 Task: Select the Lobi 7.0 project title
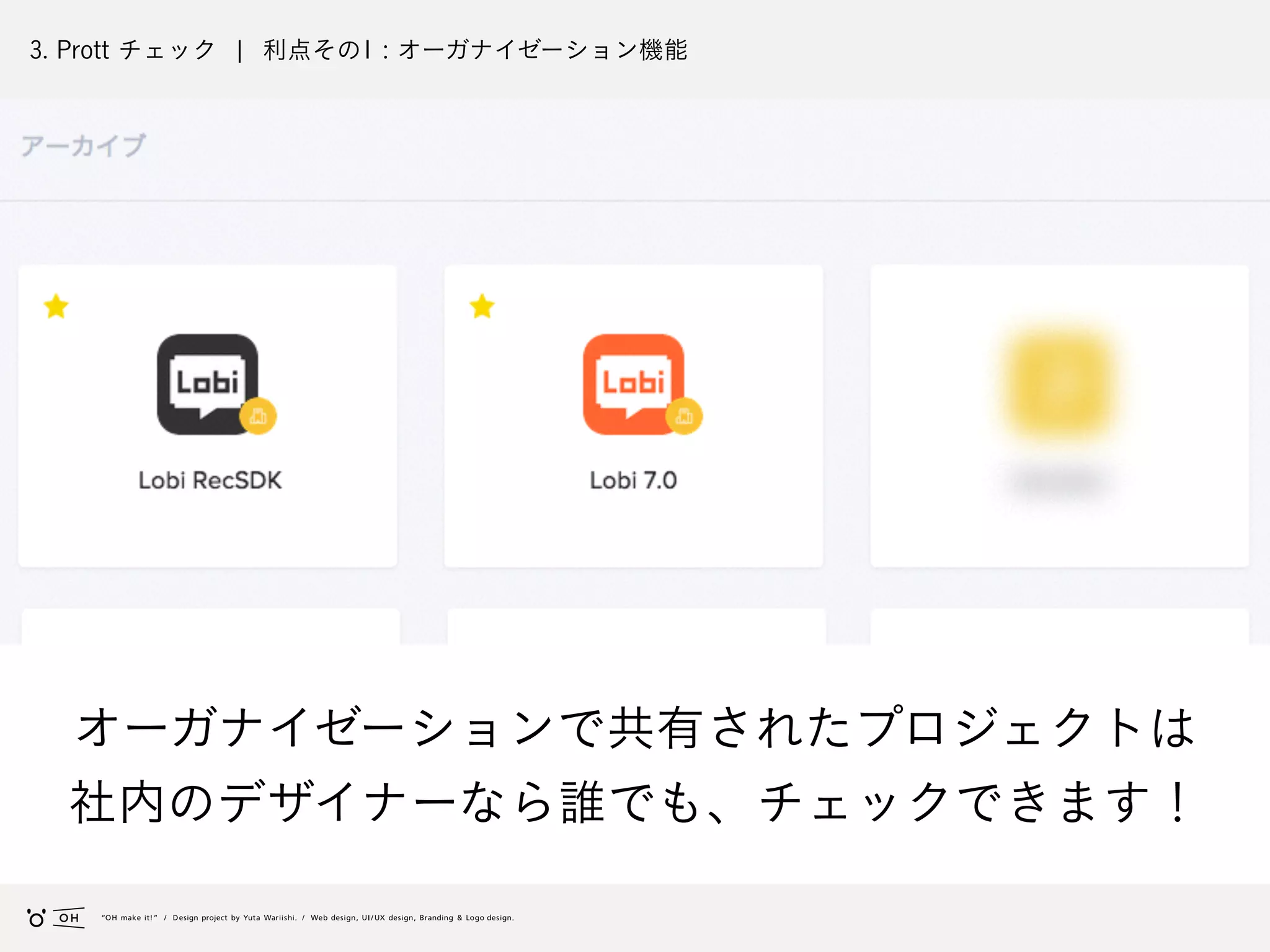pyautogui.click(x=633, y=480)
